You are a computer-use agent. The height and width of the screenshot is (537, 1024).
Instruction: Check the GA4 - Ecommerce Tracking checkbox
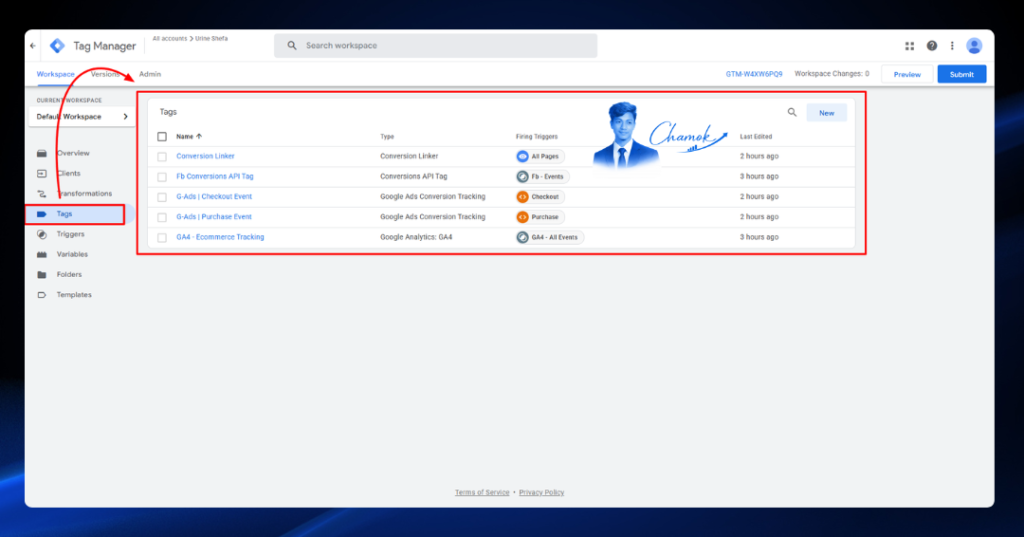pos(162,238)
